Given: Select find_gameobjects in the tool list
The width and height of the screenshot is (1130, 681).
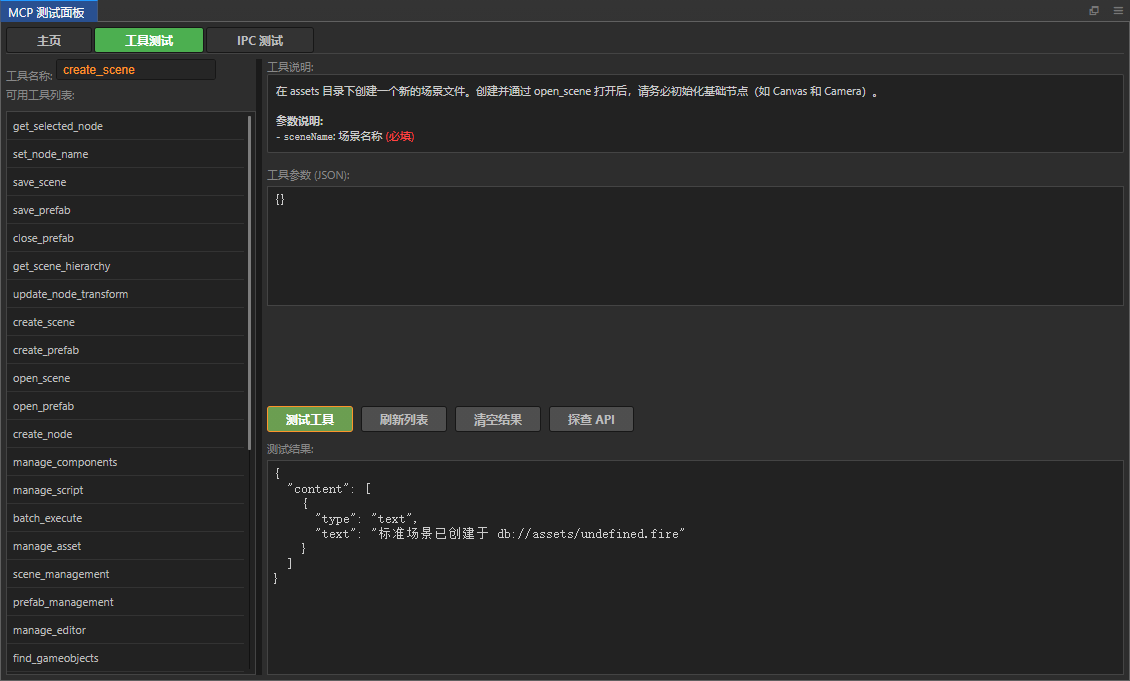Looking at the screenshot, I should point(125,658).
